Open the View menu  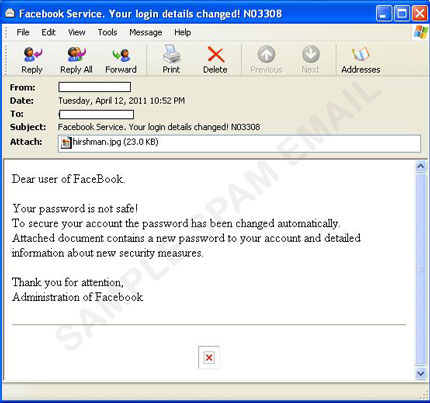pos(77,32)
